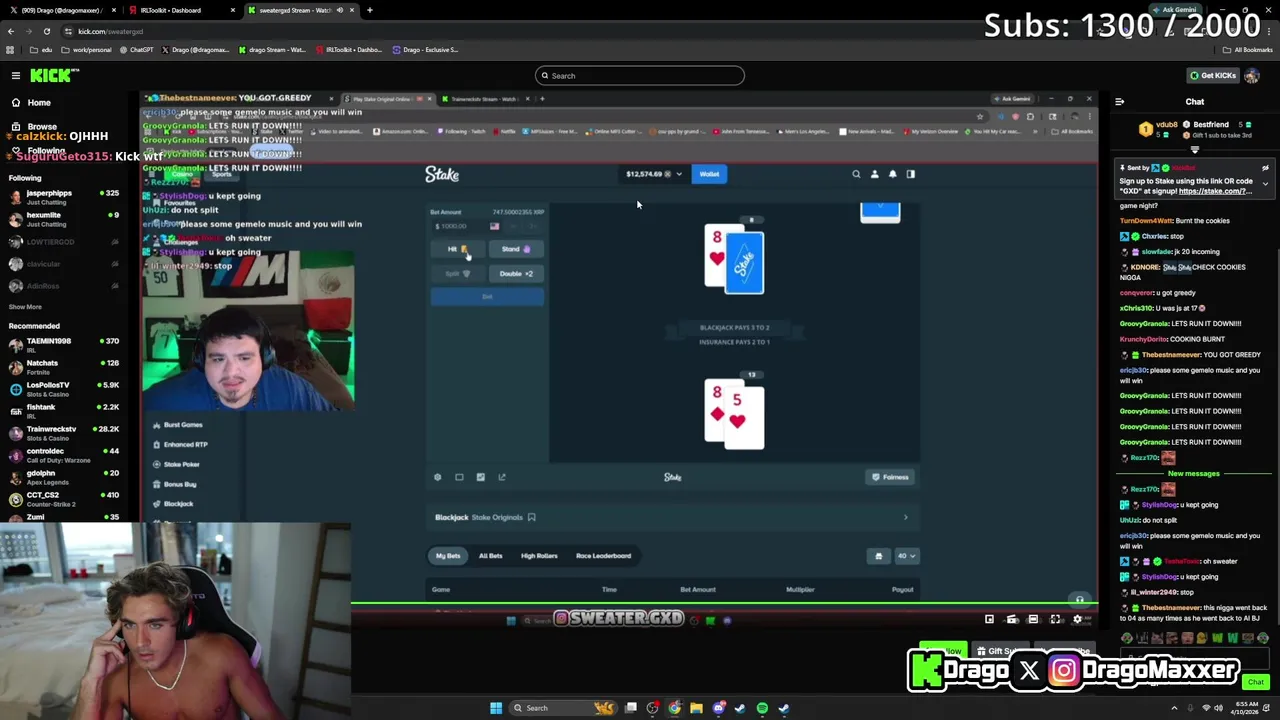This screenshot has width=1280, height=720.
Task: Open the Chrome apps grid shortcut
Action: pos(10,49)
